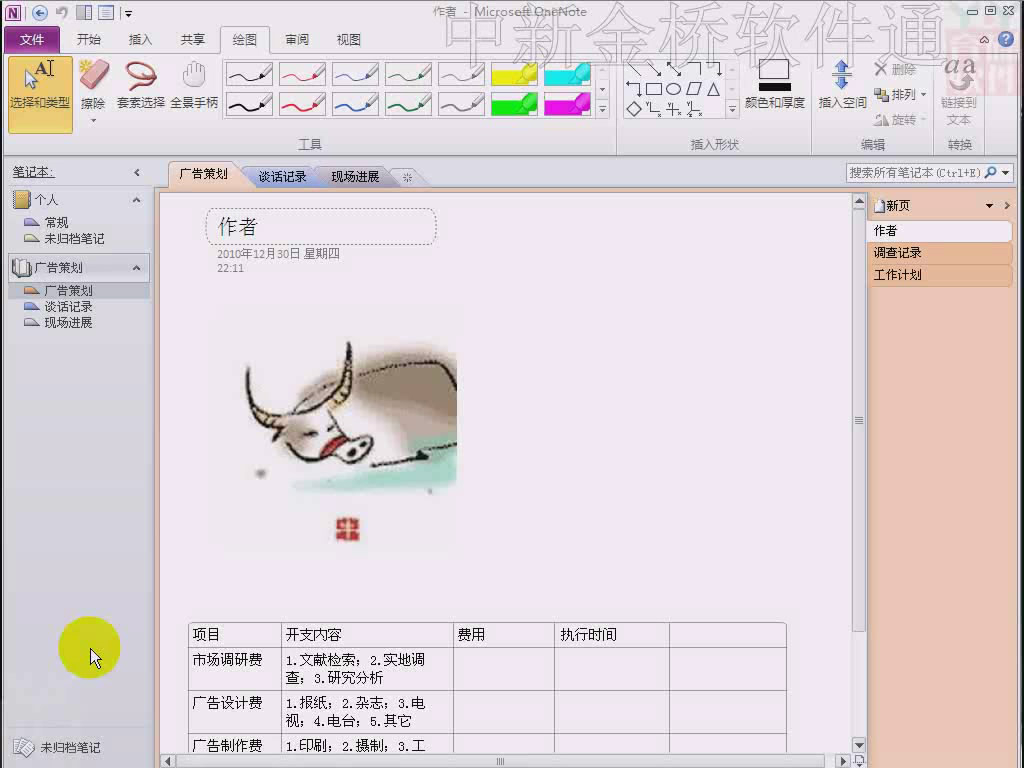Viewport: 1024px width, 768px height.
Task: Click the Undo icon in the title bar
Action: 62,12
